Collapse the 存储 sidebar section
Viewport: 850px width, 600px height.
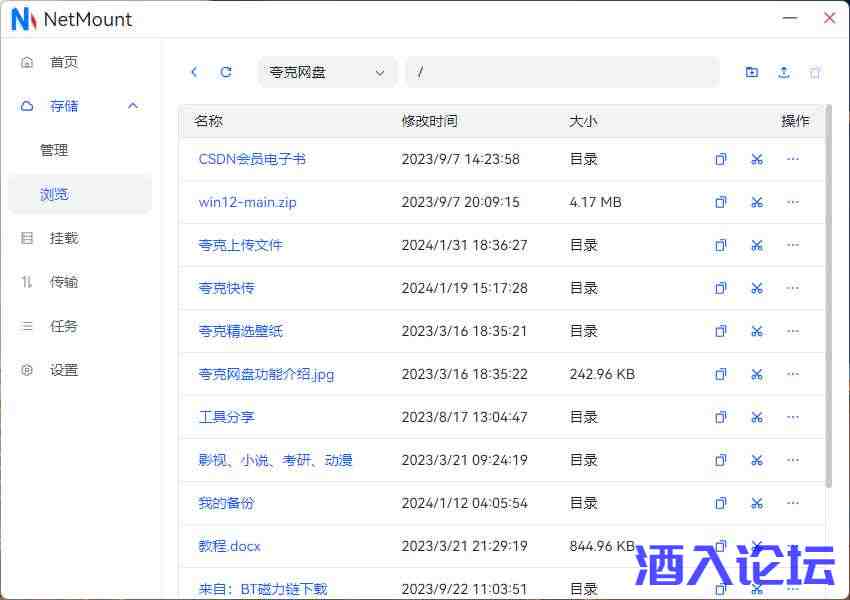point(133,106)
